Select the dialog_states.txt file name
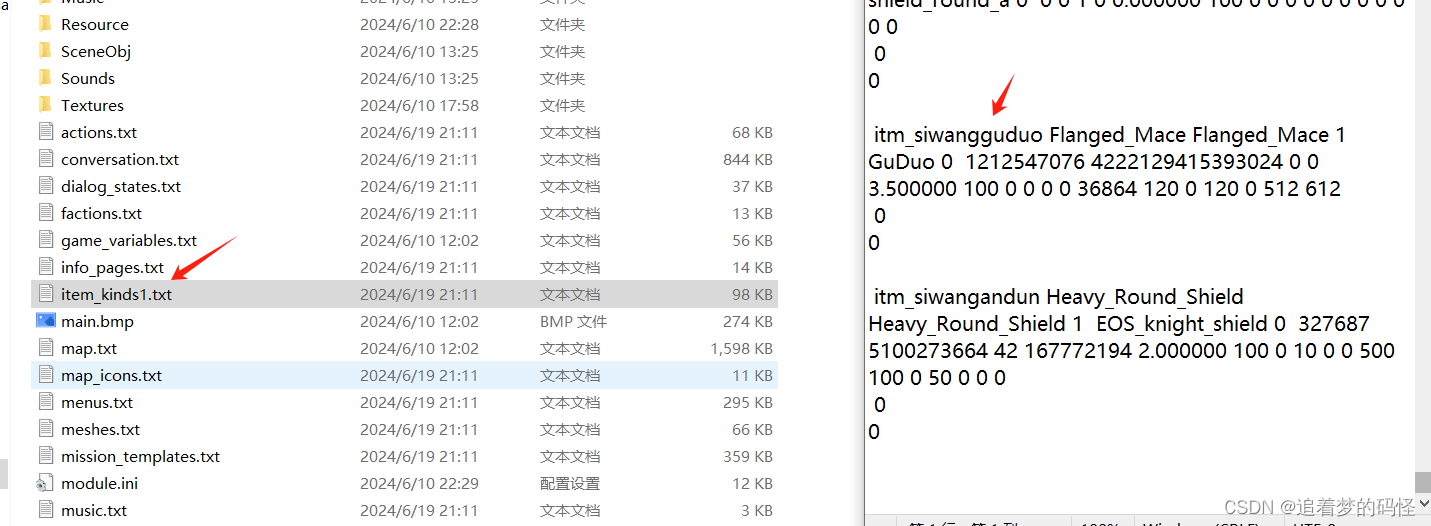The width and height of the screenshot is (1431, 526). click(x=121, y=186)
